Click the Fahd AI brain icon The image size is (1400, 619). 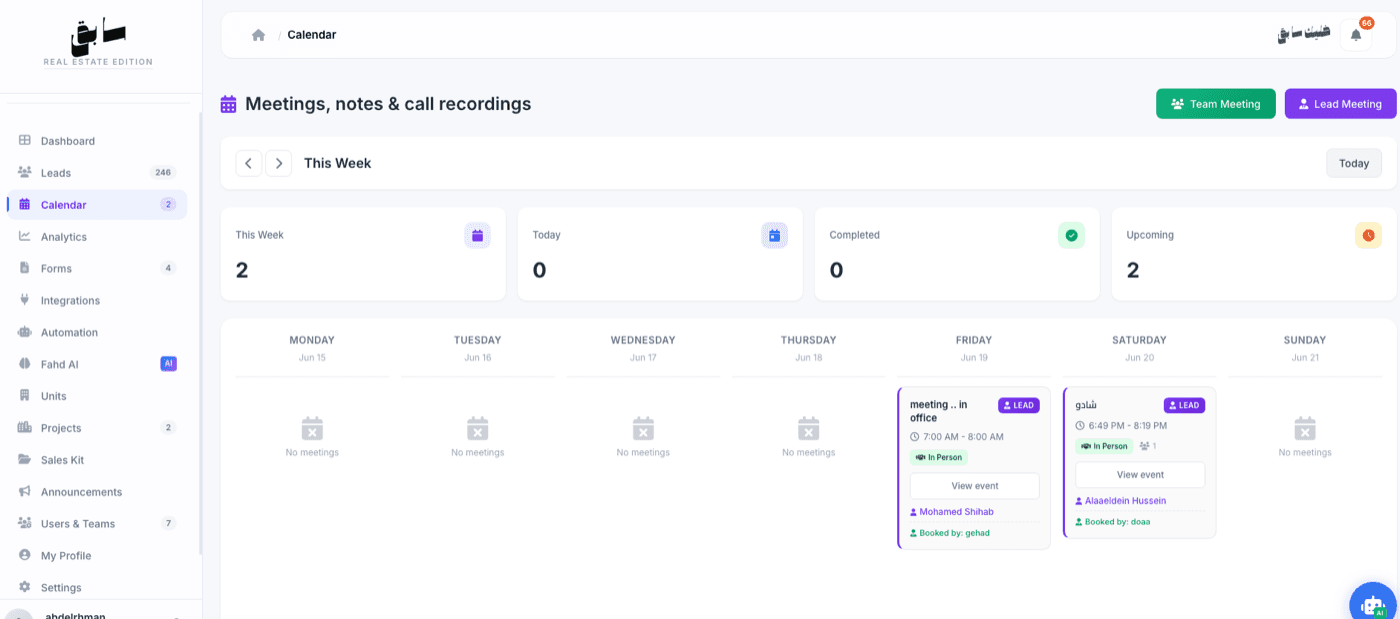tap(25, 364)
